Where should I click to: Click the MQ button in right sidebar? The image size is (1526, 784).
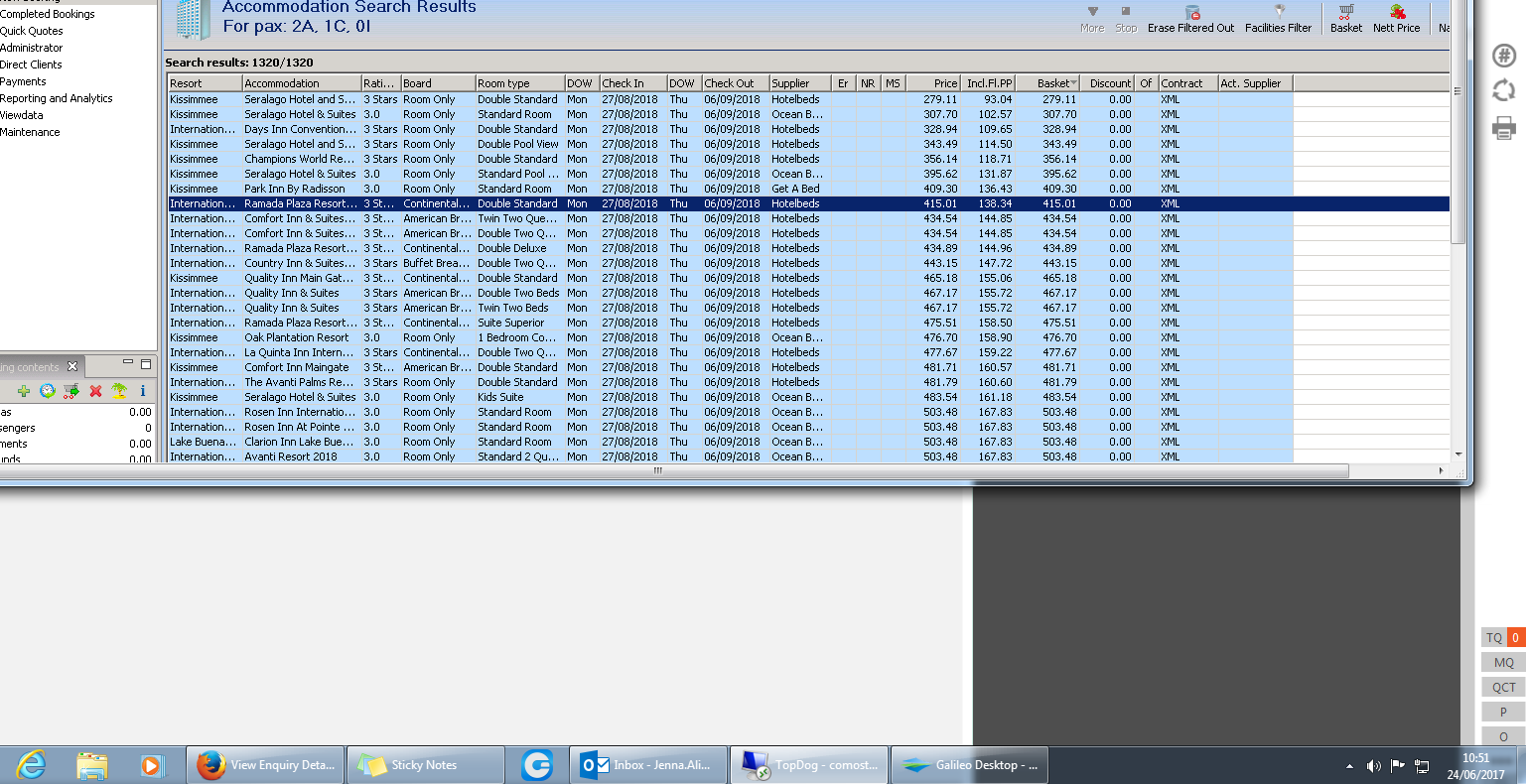point(1504,662)
